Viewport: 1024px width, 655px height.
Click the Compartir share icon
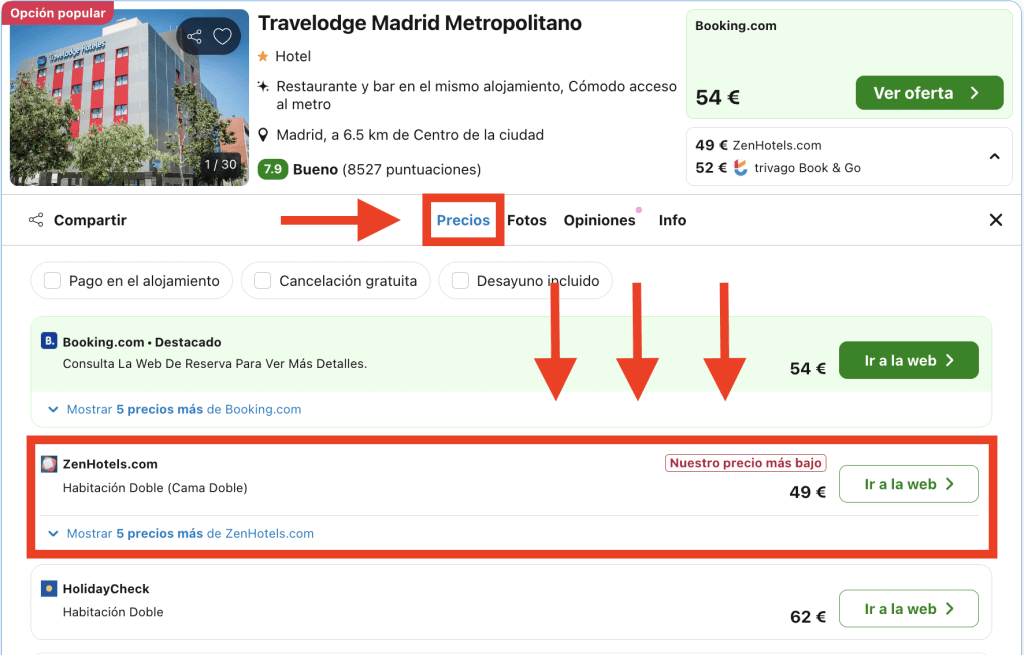pyautogui.click(x=36, y=220)
